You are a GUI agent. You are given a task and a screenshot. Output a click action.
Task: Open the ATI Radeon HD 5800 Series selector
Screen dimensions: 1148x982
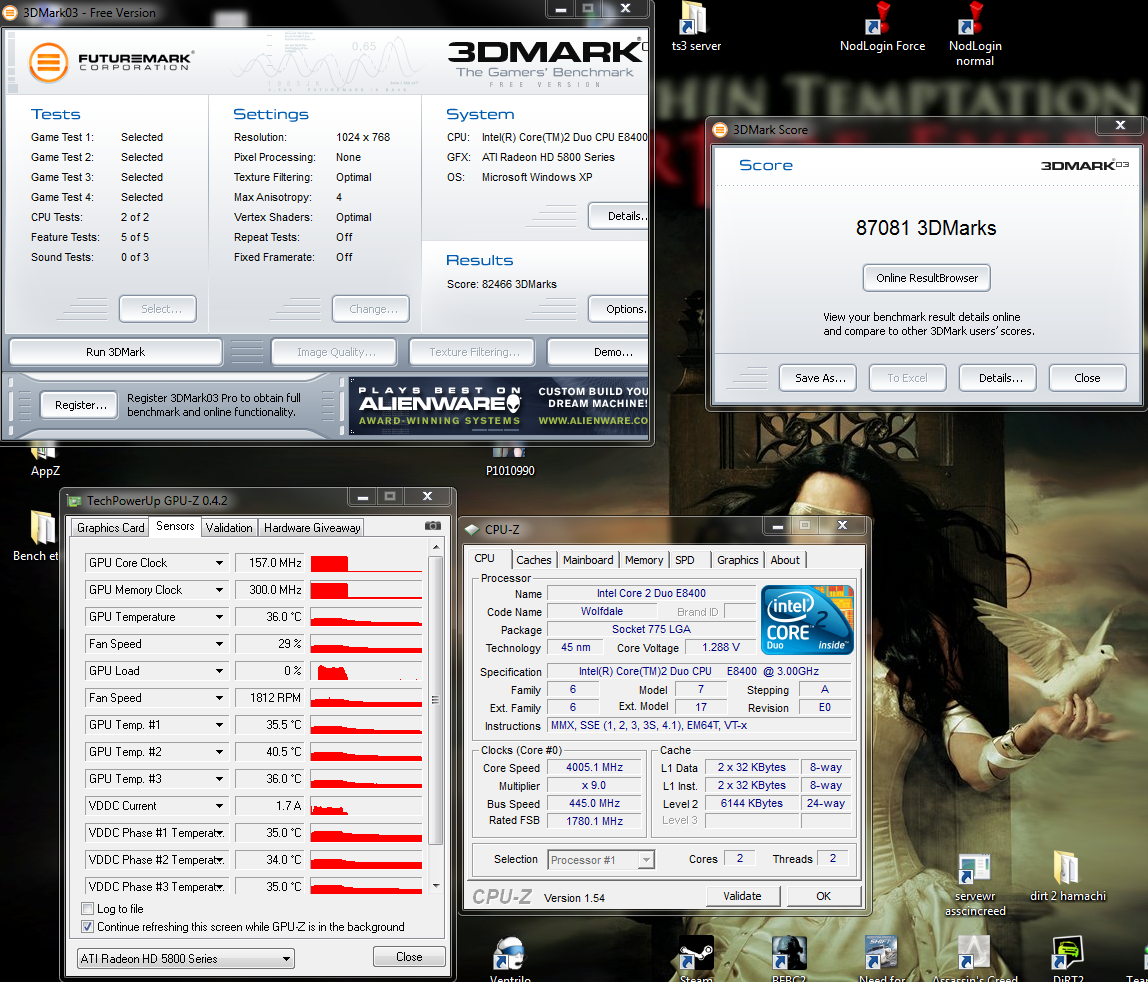point(185,959)
